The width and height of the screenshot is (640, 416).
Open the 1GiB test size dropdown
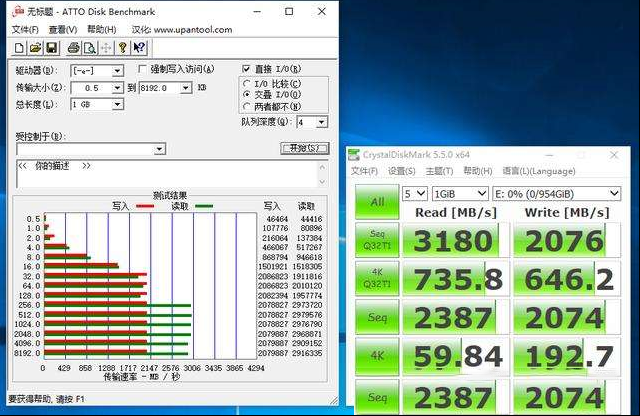(x=460, y=194)
